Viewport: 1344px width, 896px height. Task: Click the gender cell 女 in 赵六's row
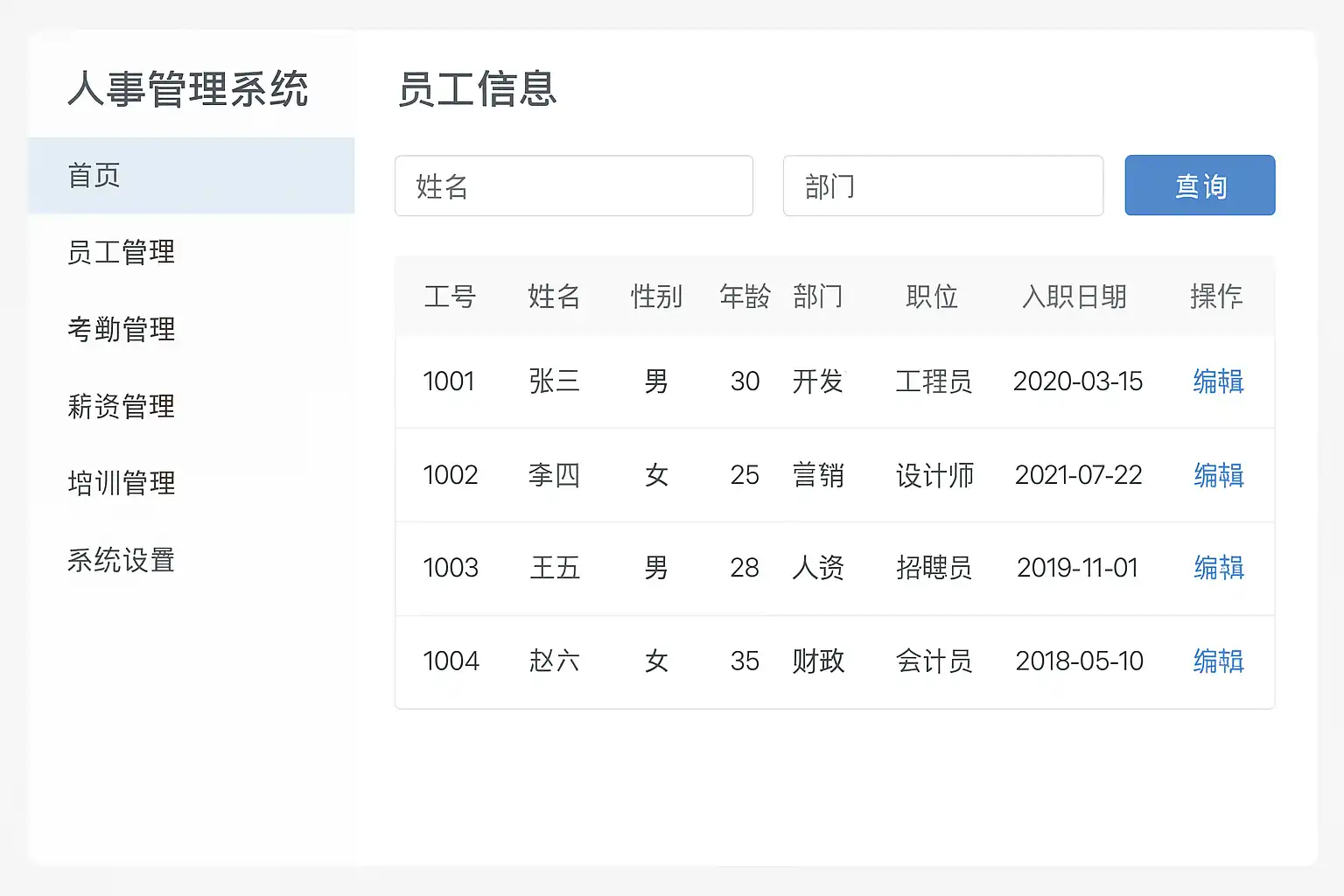click(x=656, y=661)
